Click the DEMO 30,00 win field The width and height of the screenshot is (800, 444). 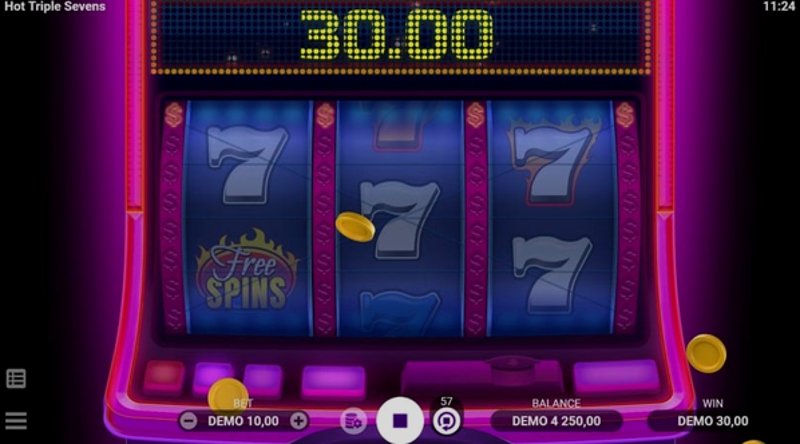coord(713,421)
